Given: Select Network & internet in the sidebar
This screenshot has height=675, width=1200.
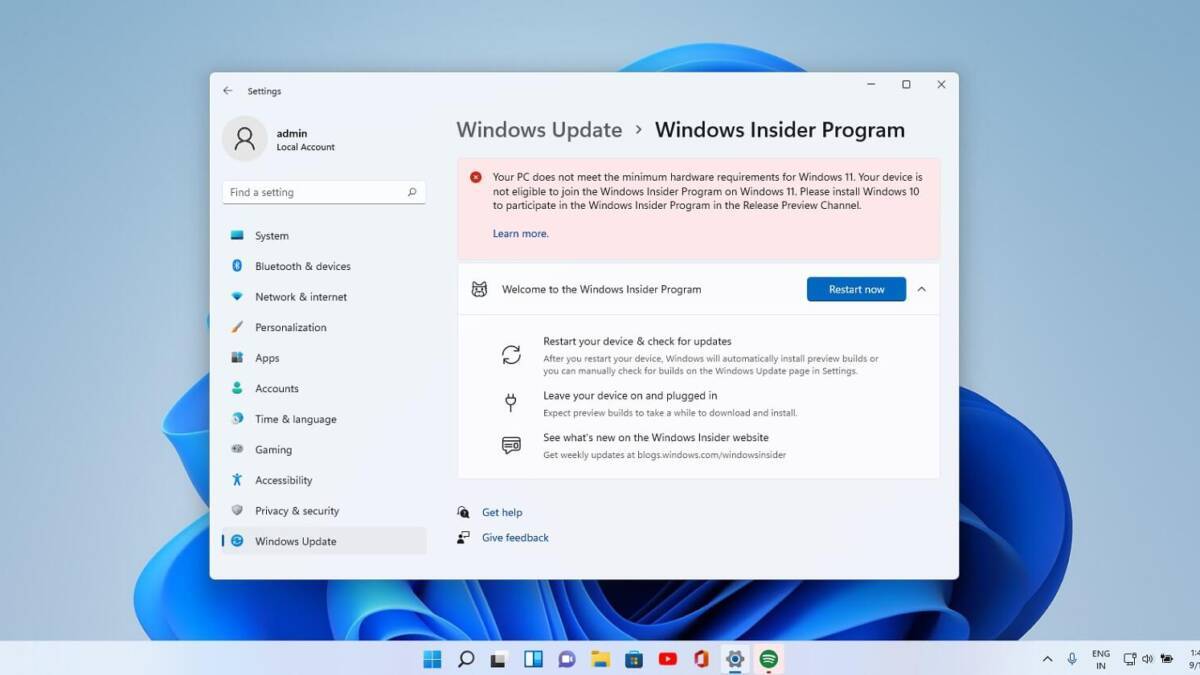Looking at the screenshot, I should coord(324,297).
